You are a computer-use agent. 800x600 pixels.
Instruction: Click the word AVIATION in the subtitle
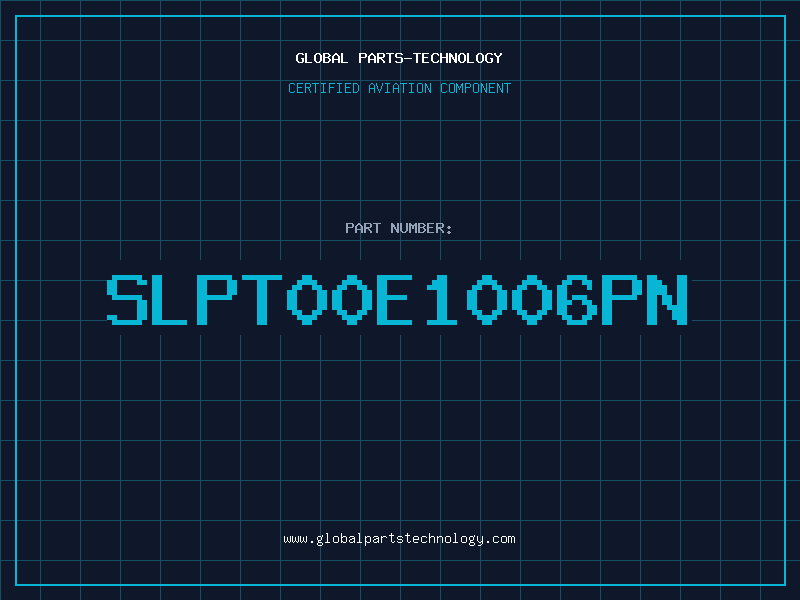coord(400,88)
